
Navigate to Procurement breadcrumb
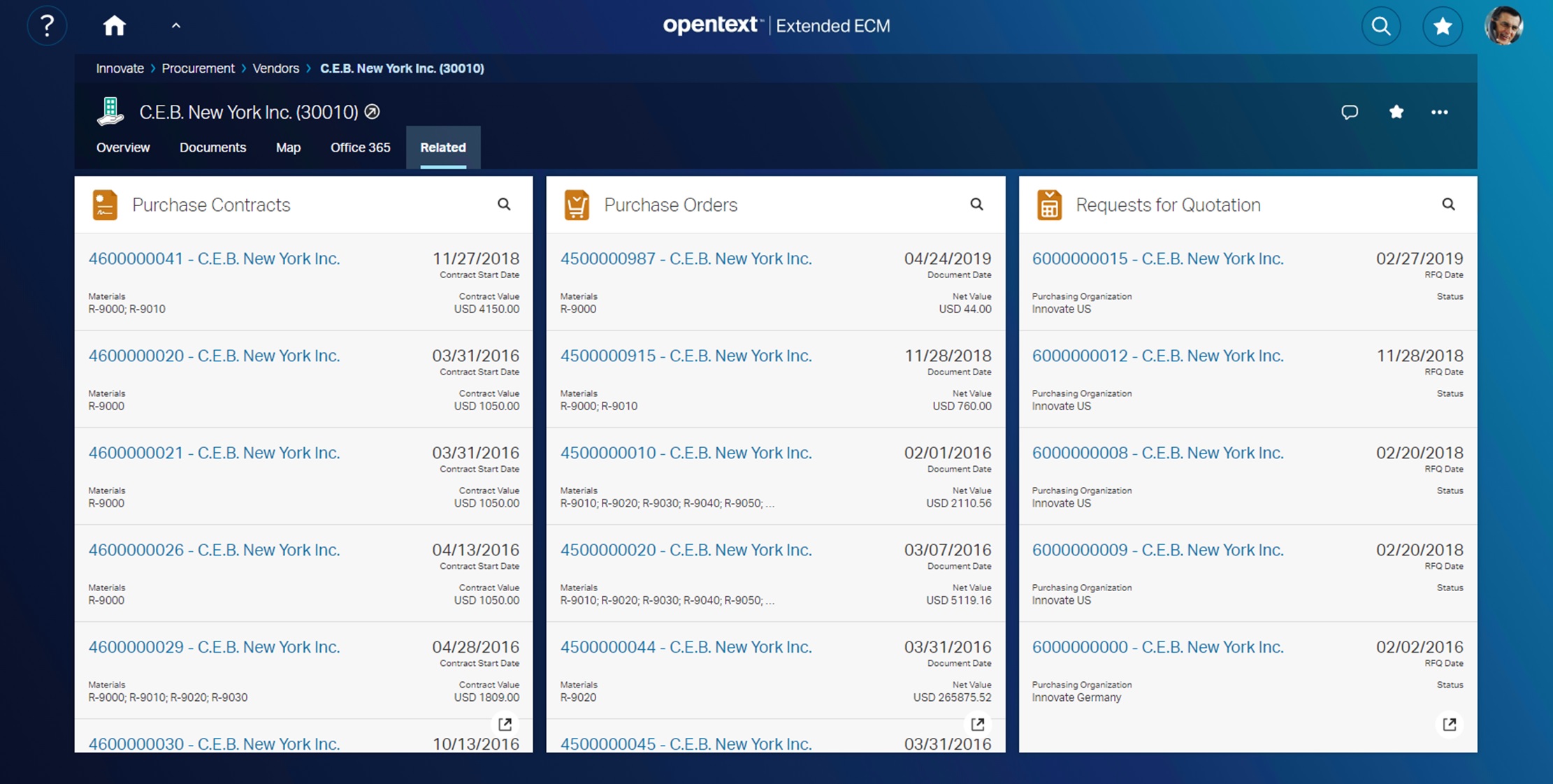click(x=198, y=68)
